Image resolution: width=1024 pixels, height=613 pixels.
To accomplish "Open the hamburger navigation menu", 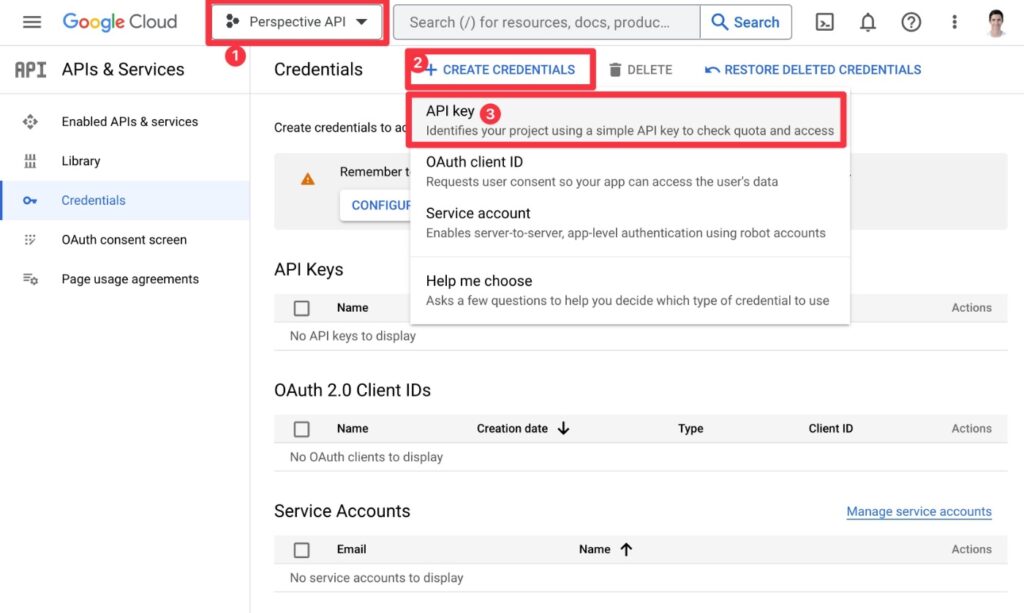I will (31, 22).
